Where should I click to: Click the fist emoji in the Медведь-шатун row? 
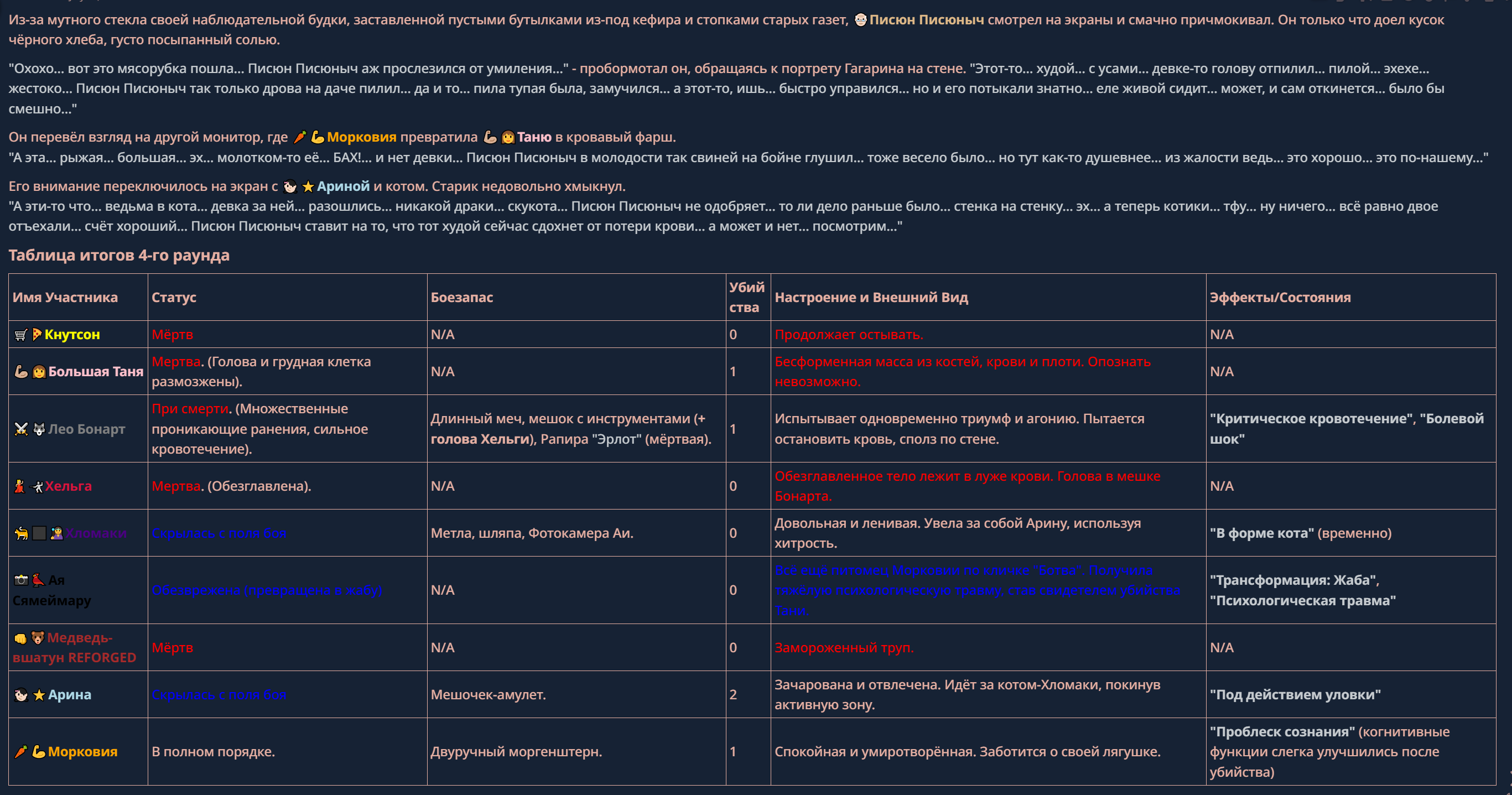tap(20, 638)
